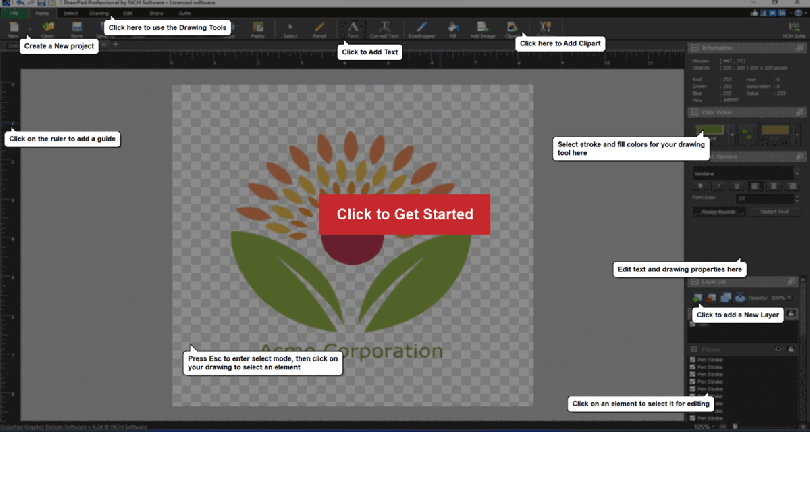Viewport: 810px width, 481px height.
Task: Click the duplicate layer icon
Action: [x=726, y=298]
